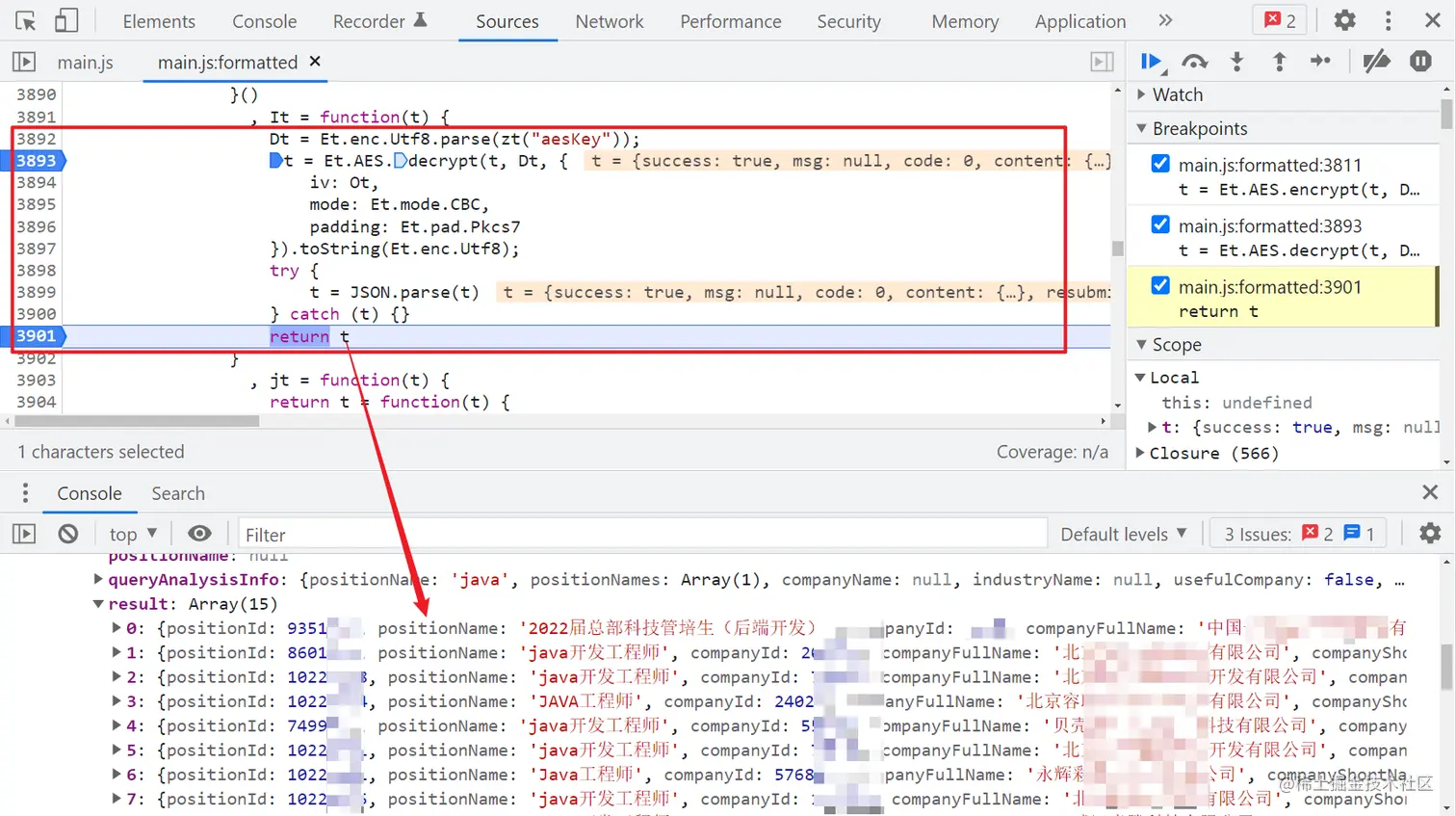Expand result item 0 in console
Image resolution: width=1456 pixels, height=816 pixels.
pyautogui.click(x=117, y=628)
